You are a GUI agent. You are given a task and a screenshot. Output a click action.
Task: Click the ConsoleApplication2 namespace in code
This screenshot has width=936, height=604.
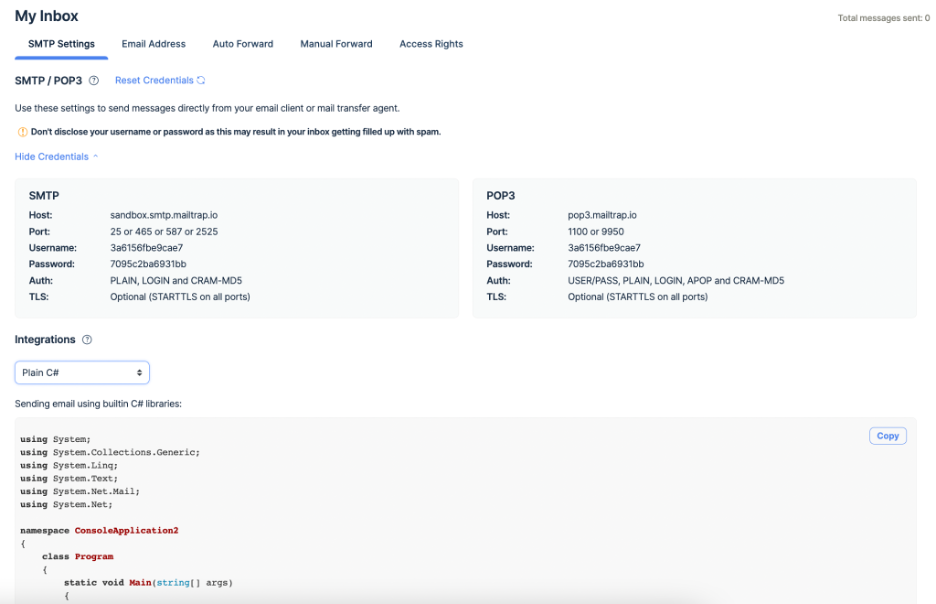pyautogui.click(x=127, y=531)
